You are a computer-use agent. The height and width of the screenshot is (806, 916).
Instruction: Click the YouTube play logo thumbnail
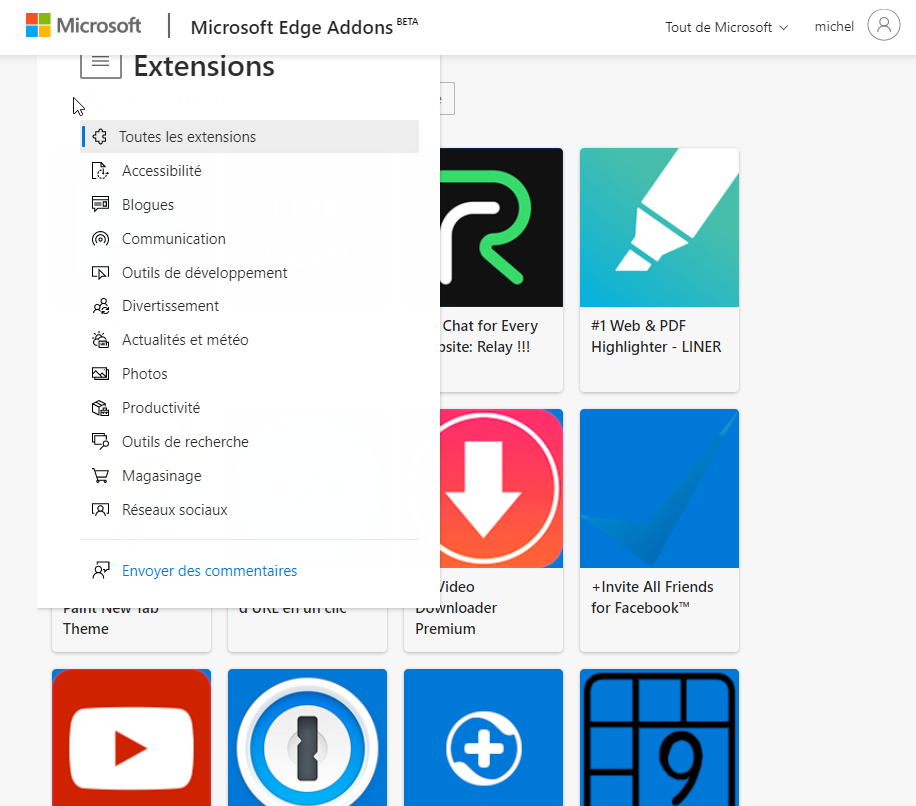click(131, 738)
